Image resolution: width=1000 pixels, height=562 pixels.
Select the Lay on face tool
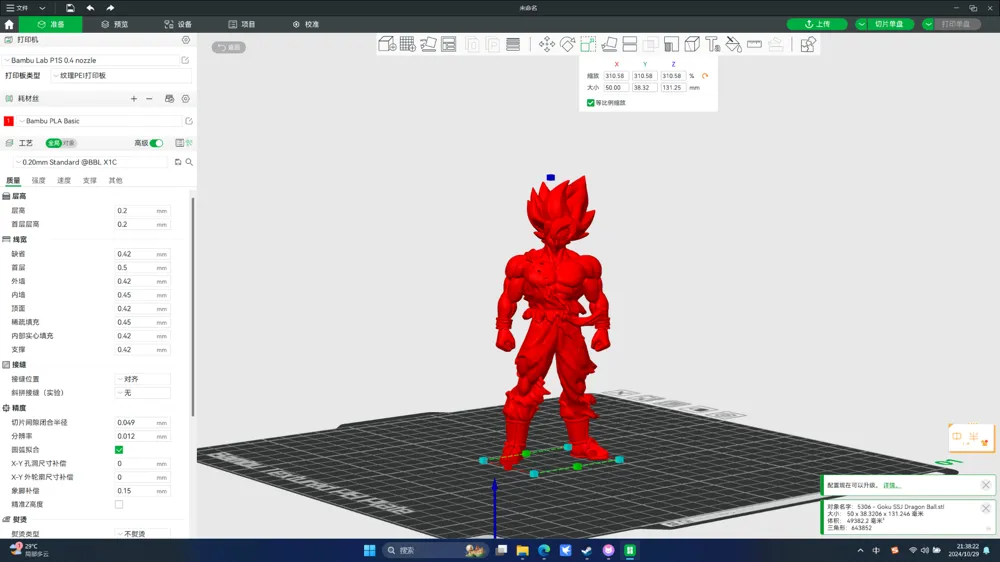[609, 44]
